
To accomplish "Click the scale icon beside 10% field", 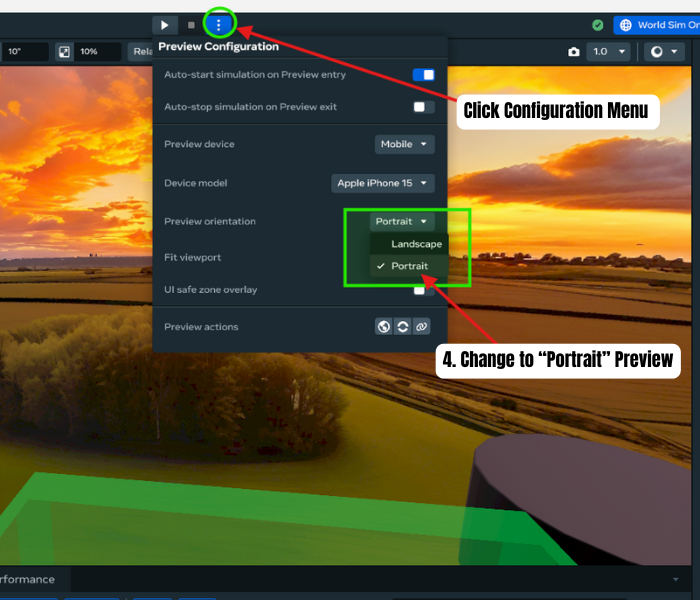I will pyautogui.click(x=64, y=52).
